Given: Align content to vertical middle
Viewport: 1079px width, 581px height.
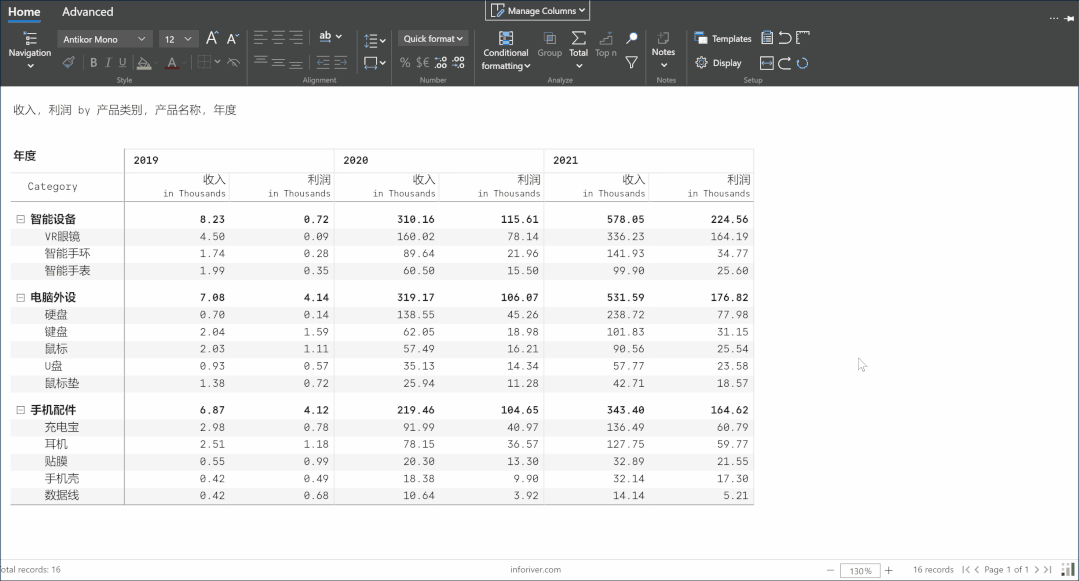Looking at the screenshot, I should pyautogui.click(x=278, y=63).
